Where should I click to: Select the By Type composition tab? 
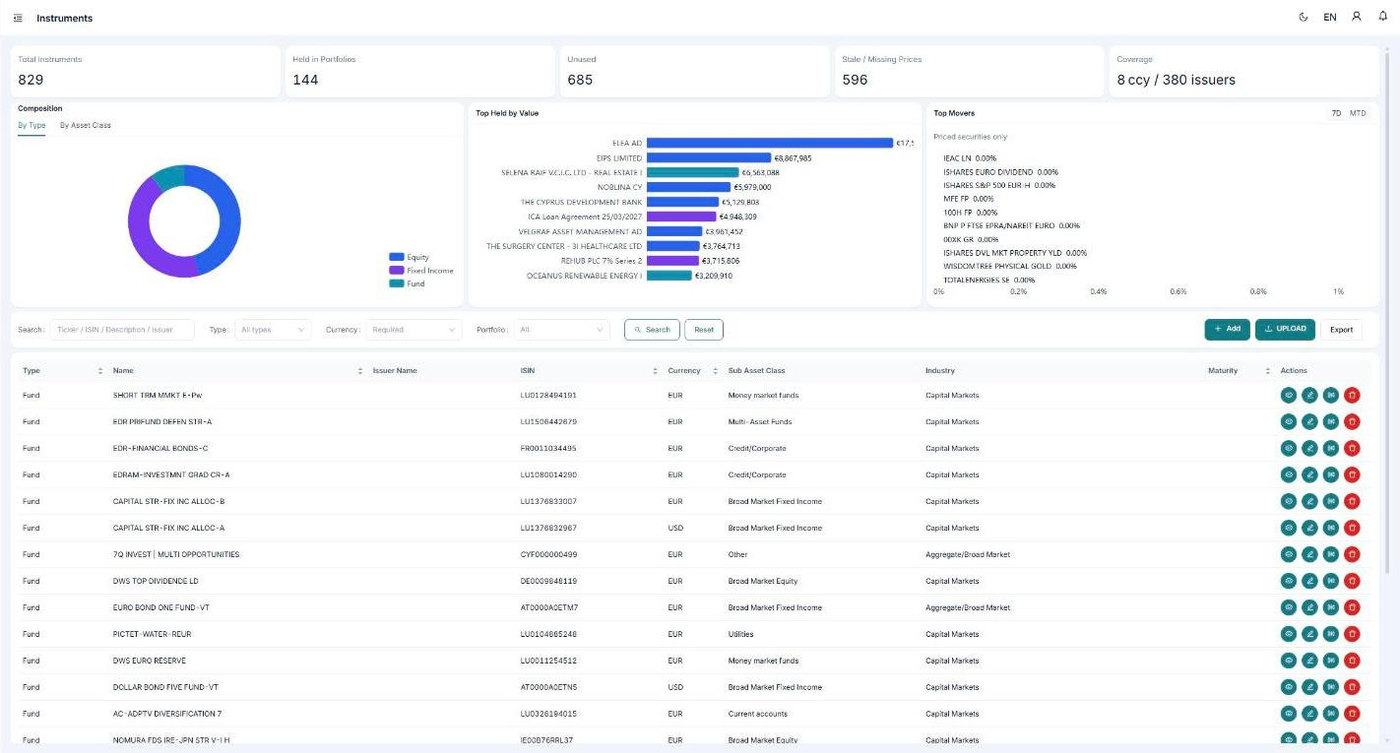pyautogui.click(x=32, y=125)
